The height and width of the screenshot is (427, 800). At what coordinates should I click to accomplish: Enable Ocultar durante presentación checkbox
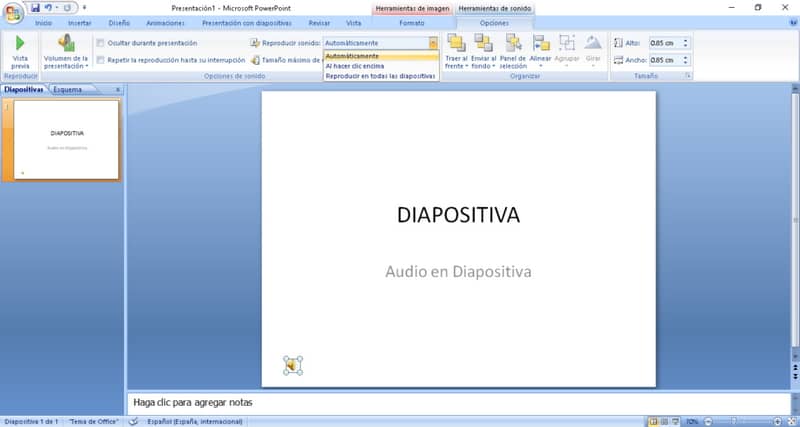click(101, 43)
